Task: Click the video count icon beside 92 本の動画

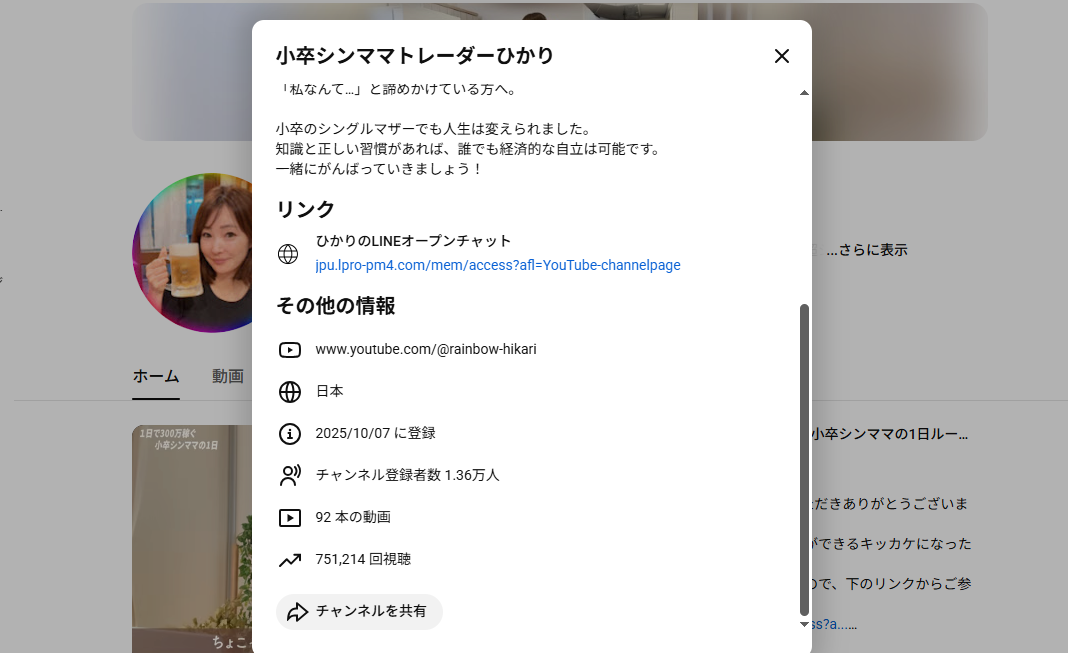Action: pos(290,518)
